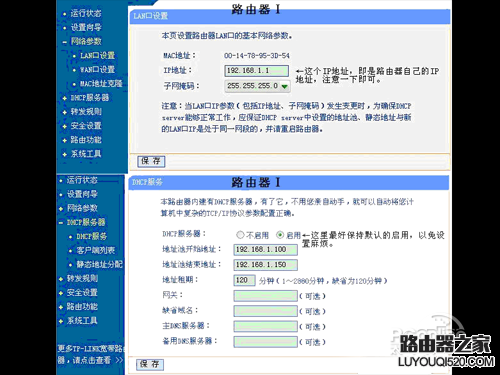Image resolution: width=500 pixels, height=375 pixels.
Task: Click the MAC address 00-14-78-95-3D-54
Action: pyautogui.click(x=257, y=56)
